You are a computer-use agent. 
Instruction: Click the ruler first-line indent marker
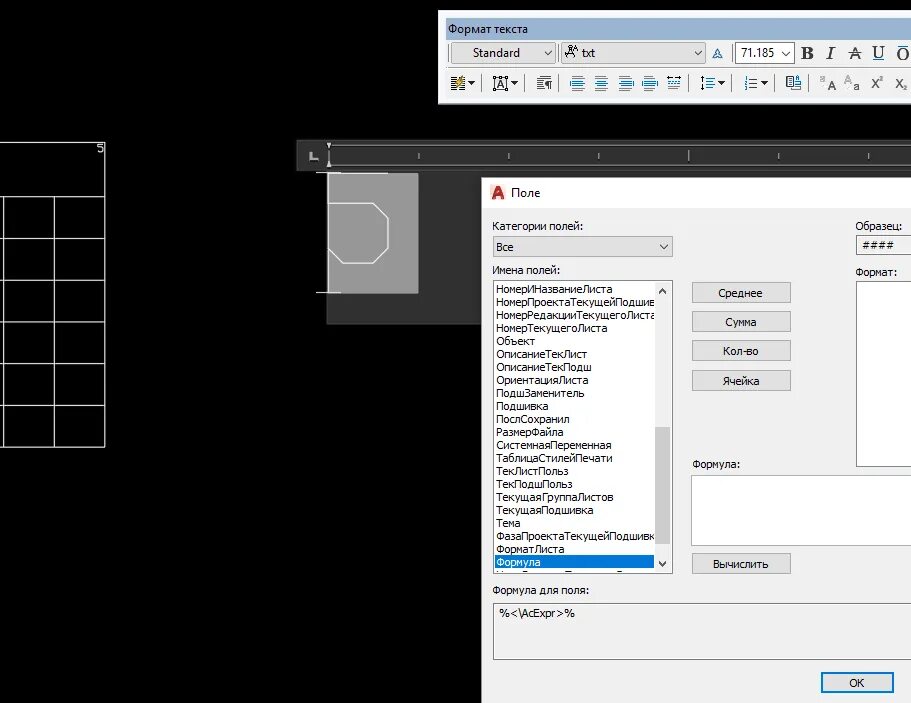pyautogui.click(x=329, y=146)
